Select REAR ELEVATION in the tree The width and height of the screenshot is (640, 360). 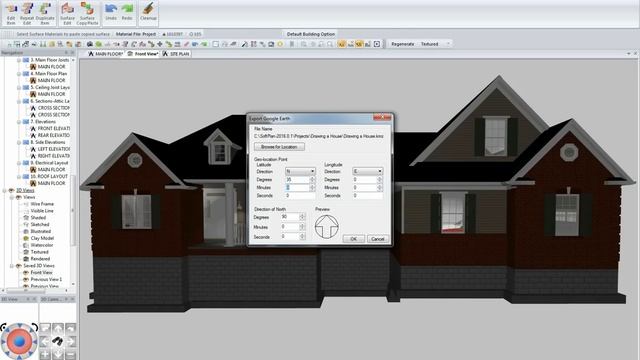pyautogui.click(x=53, y=136)
